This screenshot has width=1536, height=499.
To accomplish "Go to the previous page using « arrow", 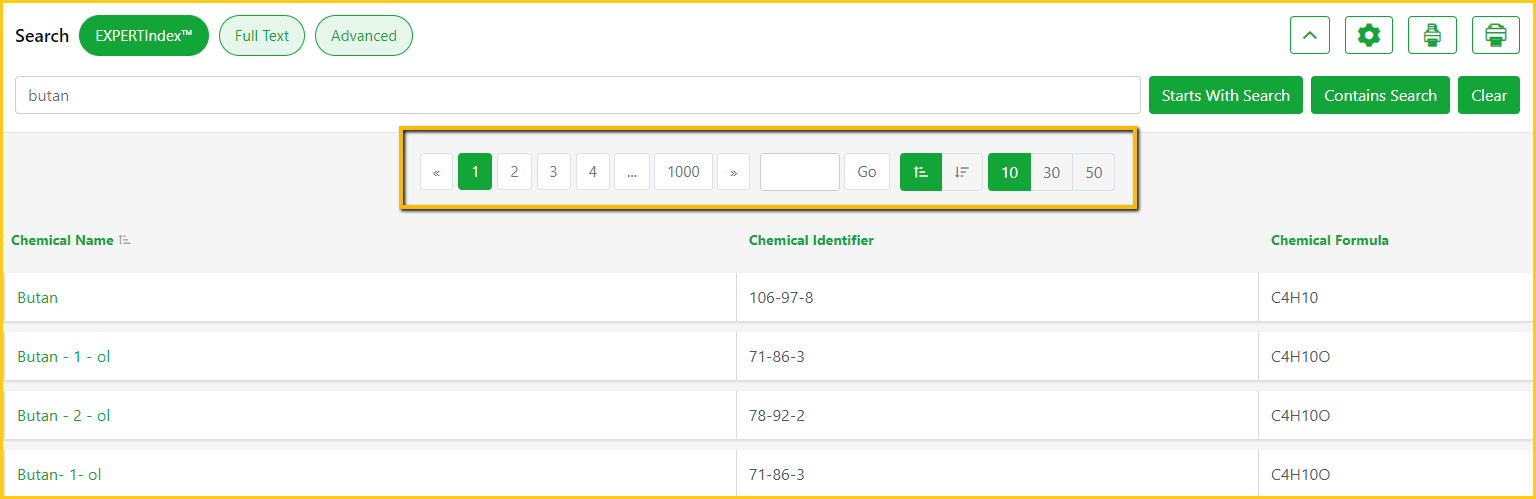I will point(436,172).
